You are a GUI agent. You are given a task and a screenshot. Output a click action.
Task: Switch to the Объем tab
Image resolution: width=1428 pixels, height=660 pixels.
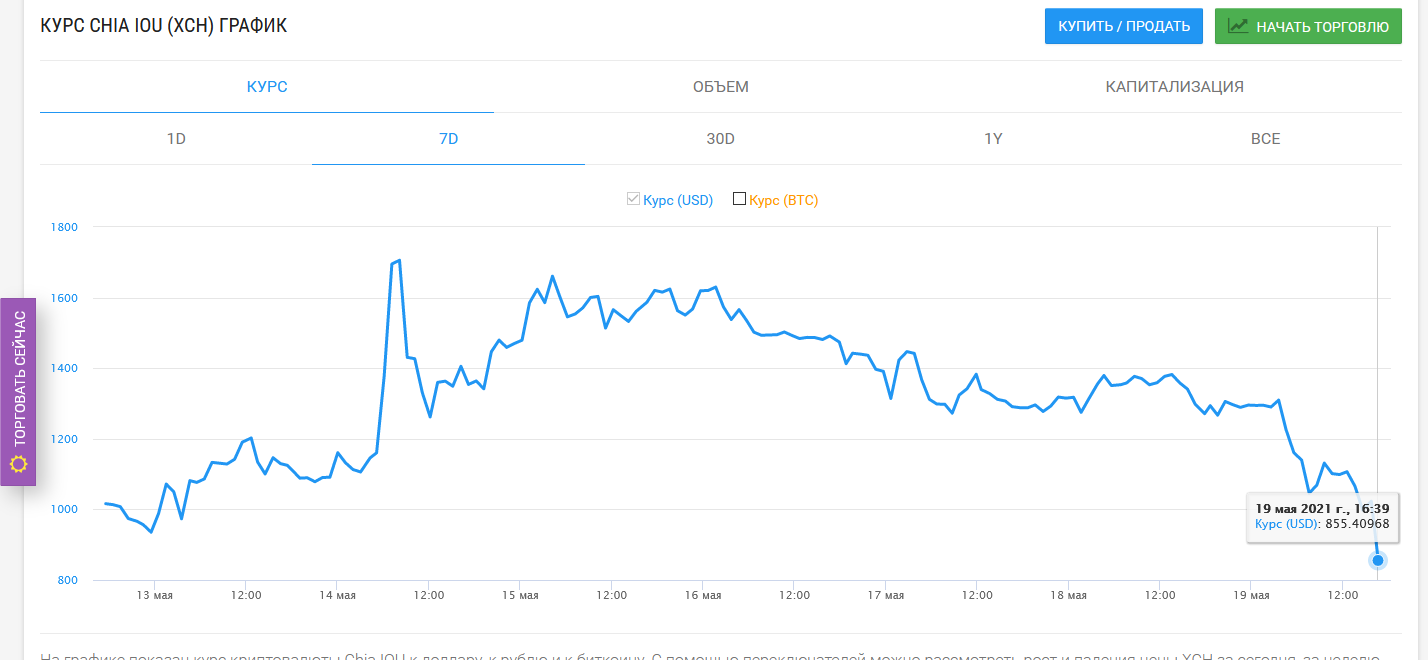(721, 87)
